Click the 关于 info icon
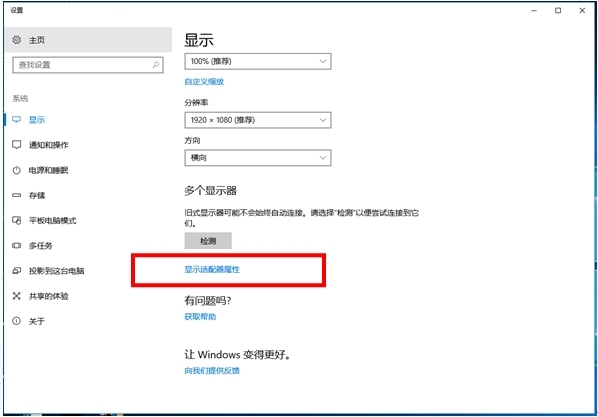Viewport: 598px width, 417px height. (16, 321)
